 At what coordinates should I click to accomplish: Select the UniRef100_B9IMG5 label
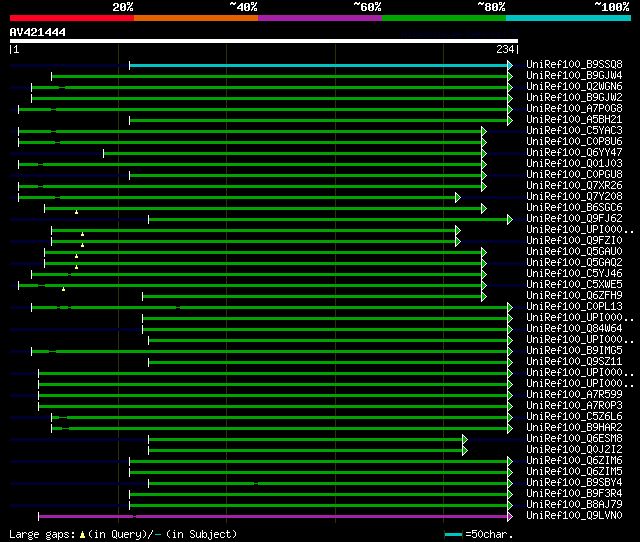point(574,351)
